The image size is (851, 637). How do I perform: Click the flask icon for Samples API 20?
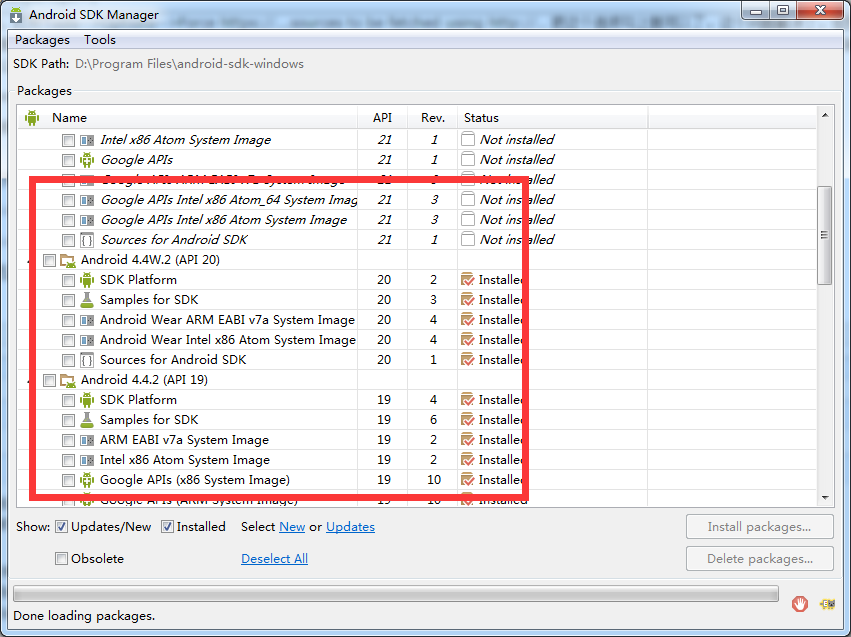tap(87, 300)
